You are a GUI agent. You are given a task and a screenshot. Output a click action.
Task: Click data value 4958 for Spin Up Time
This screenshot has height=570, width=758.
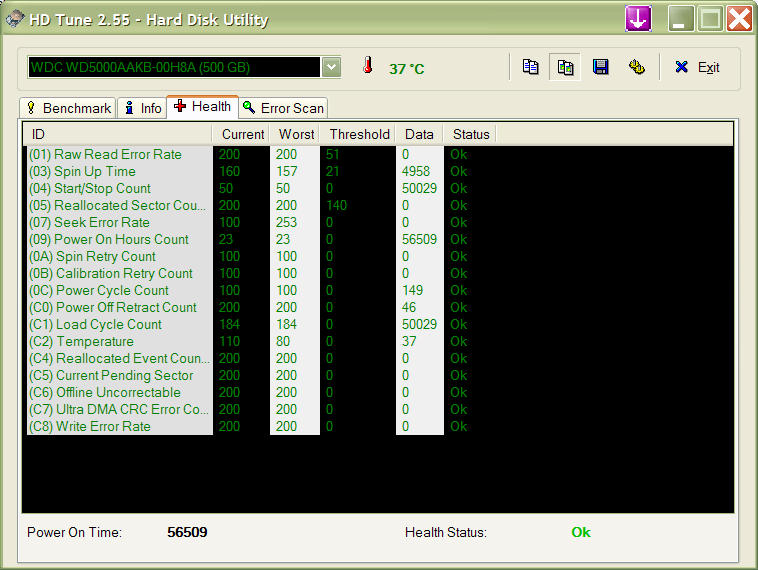coord(416,171)
